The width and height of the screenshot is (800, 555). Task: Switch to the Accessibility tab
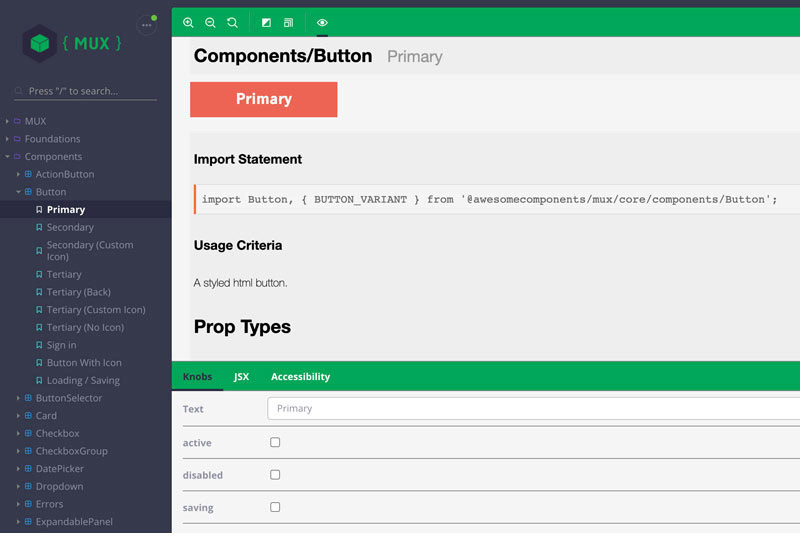tap(301, 376)
